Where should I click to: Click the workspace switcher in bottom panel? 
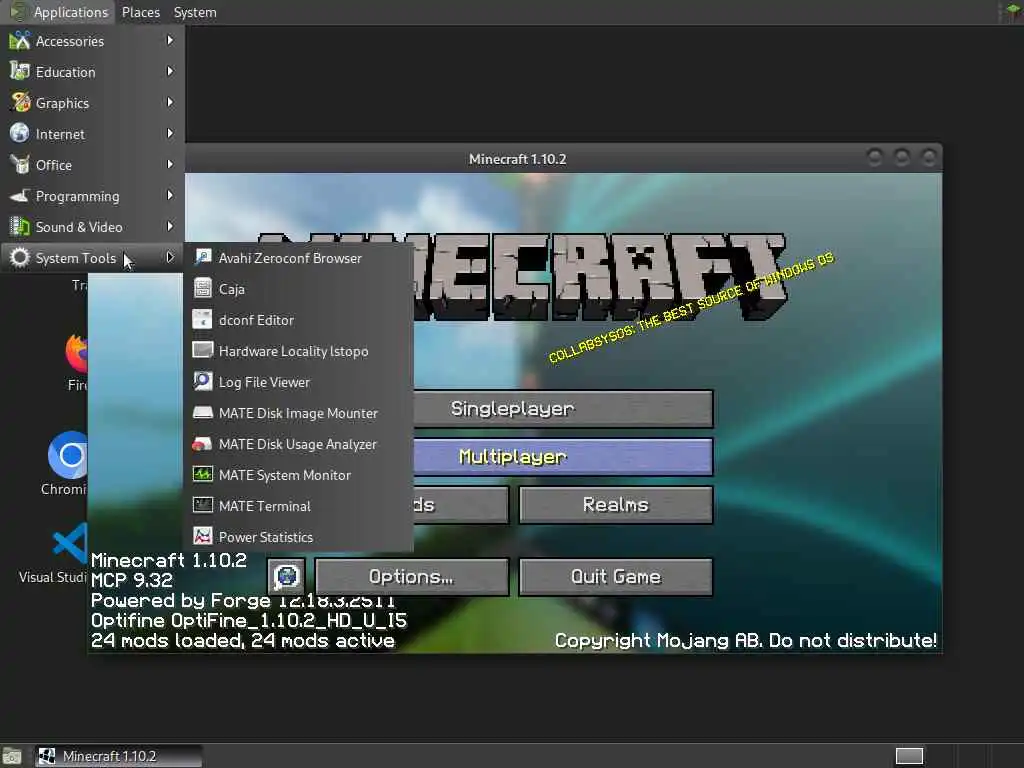(x=909, y=756)
